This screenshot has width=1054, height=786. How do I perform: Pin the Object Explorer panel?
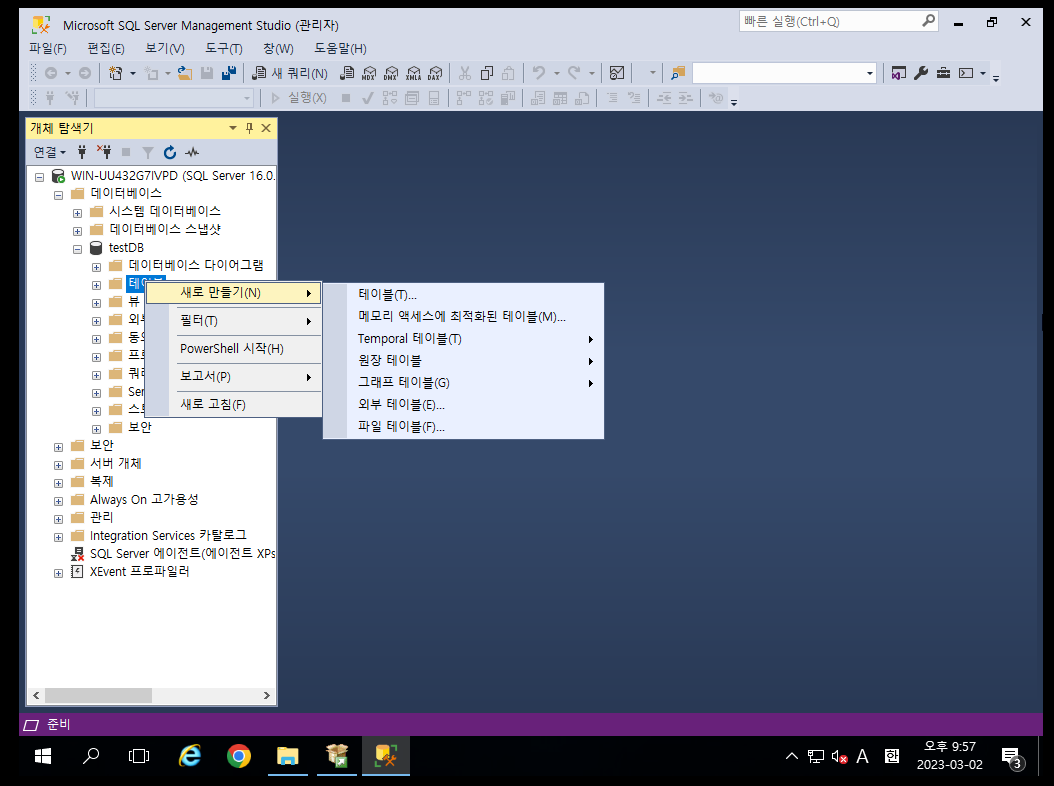pyautogui.click(x=249, y=128)
